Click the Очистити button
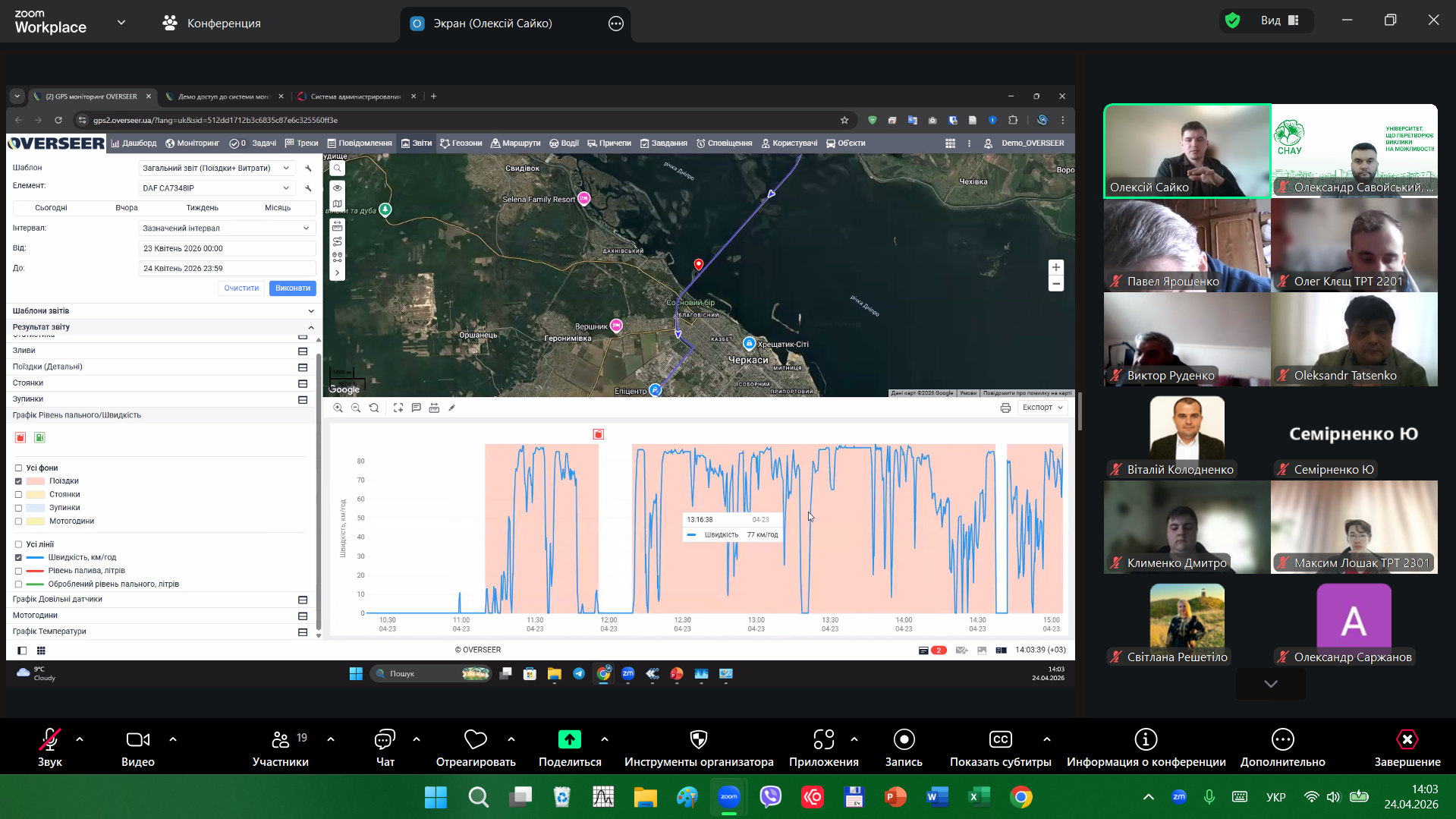1456x819 pixels. (x=241, y=288)
